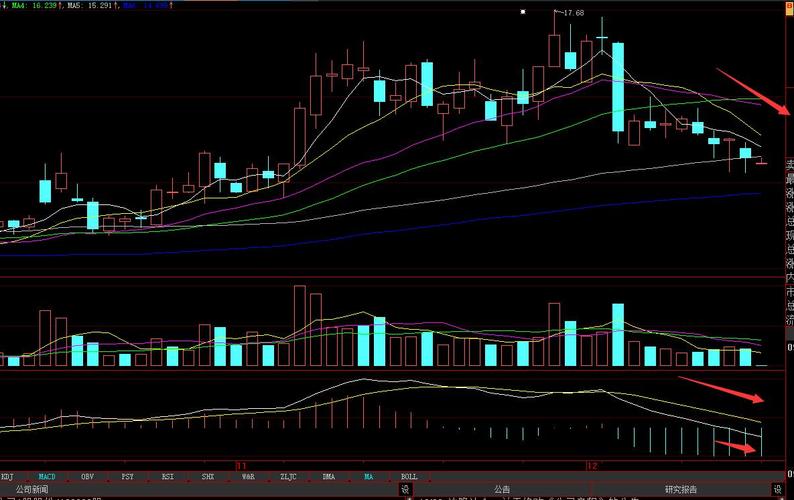
Task: Switch to the W&R indicator tab
Action: [x=248, y=477]
